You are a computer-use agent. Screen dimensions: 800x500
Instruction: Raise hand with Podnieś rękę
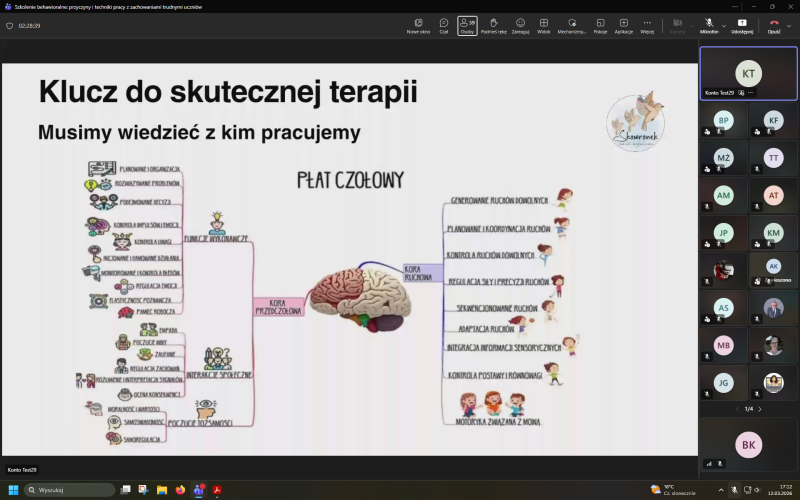[494, 25]
